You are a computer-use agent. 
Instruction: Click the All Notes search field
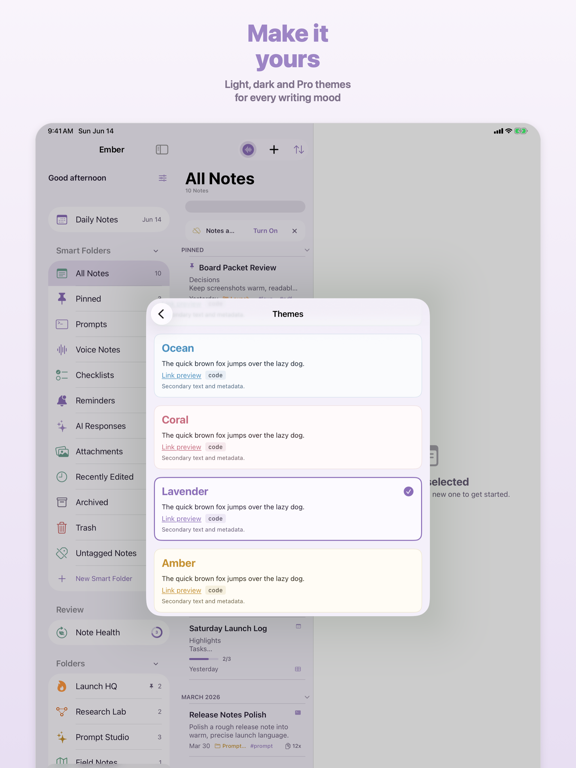pos(245,206)
